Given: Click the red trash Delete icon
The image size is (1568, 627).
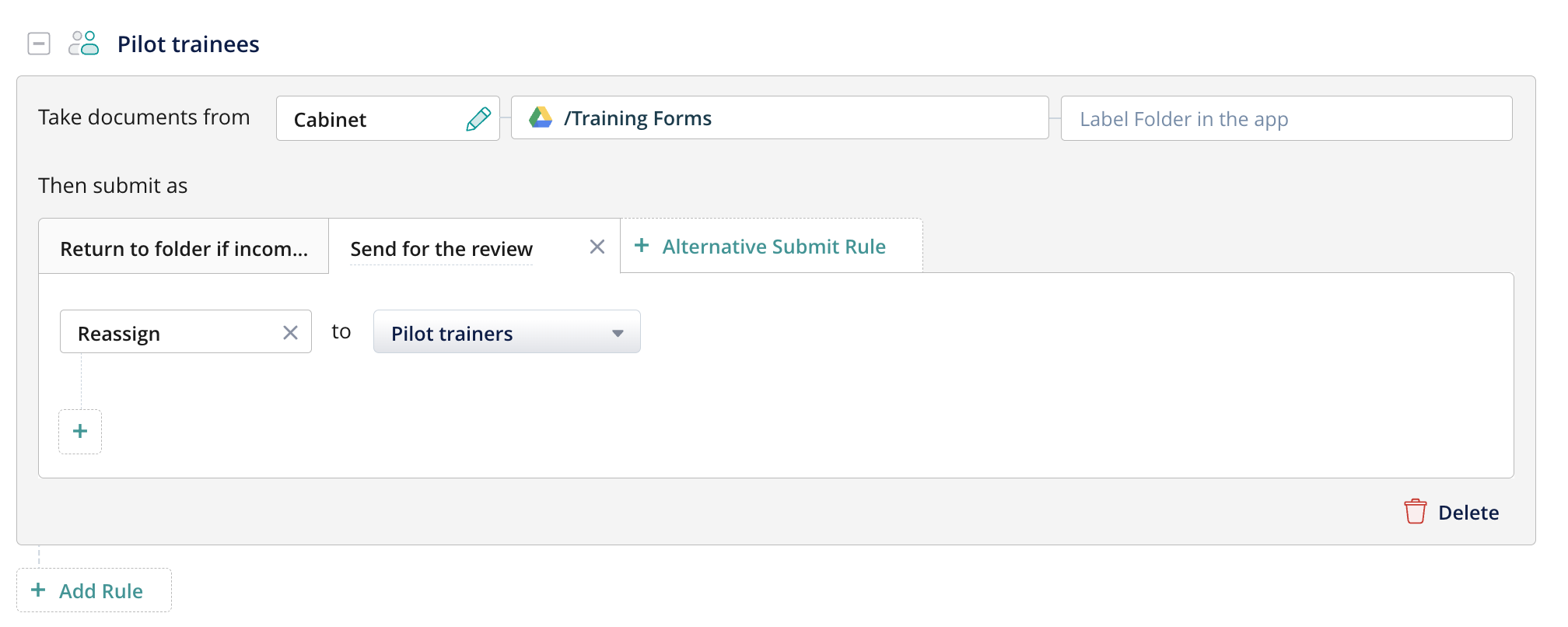Looking at the screenshot, I should pos(1415,512).
